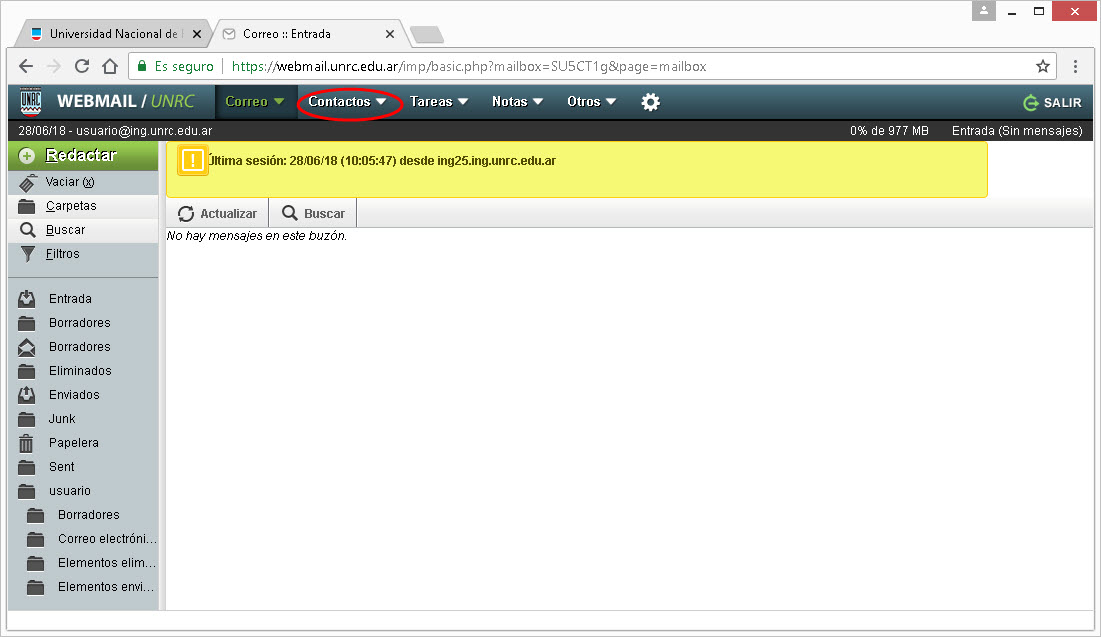Click the Chrome profile user icon
1101x637 pixels.
[984, 11]
